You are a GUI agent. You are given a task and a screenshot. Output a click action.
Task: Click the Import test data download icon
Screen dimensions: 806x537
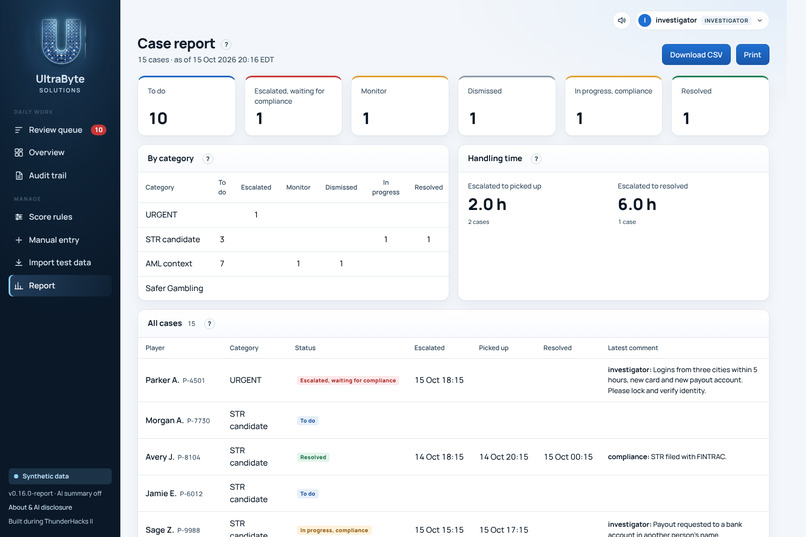(x=19, y=263)
